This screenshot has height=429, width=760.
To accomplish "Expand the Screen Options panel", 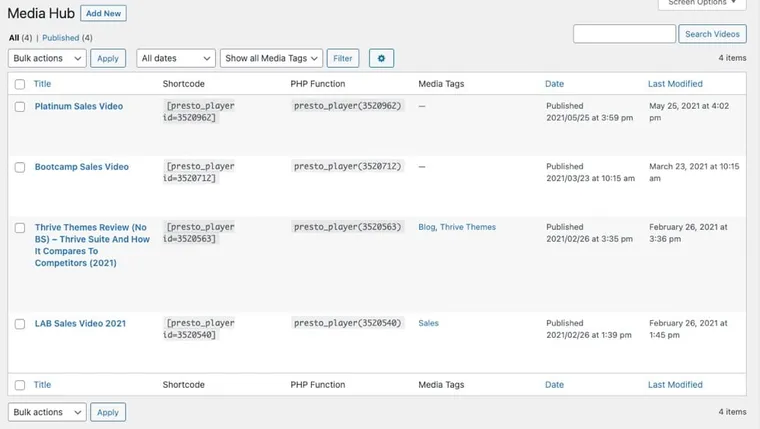I will point(702,4).
